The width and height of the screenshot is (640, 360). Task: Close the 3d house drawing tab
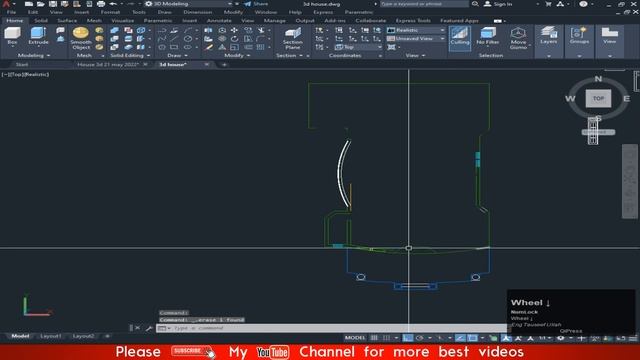207,64
